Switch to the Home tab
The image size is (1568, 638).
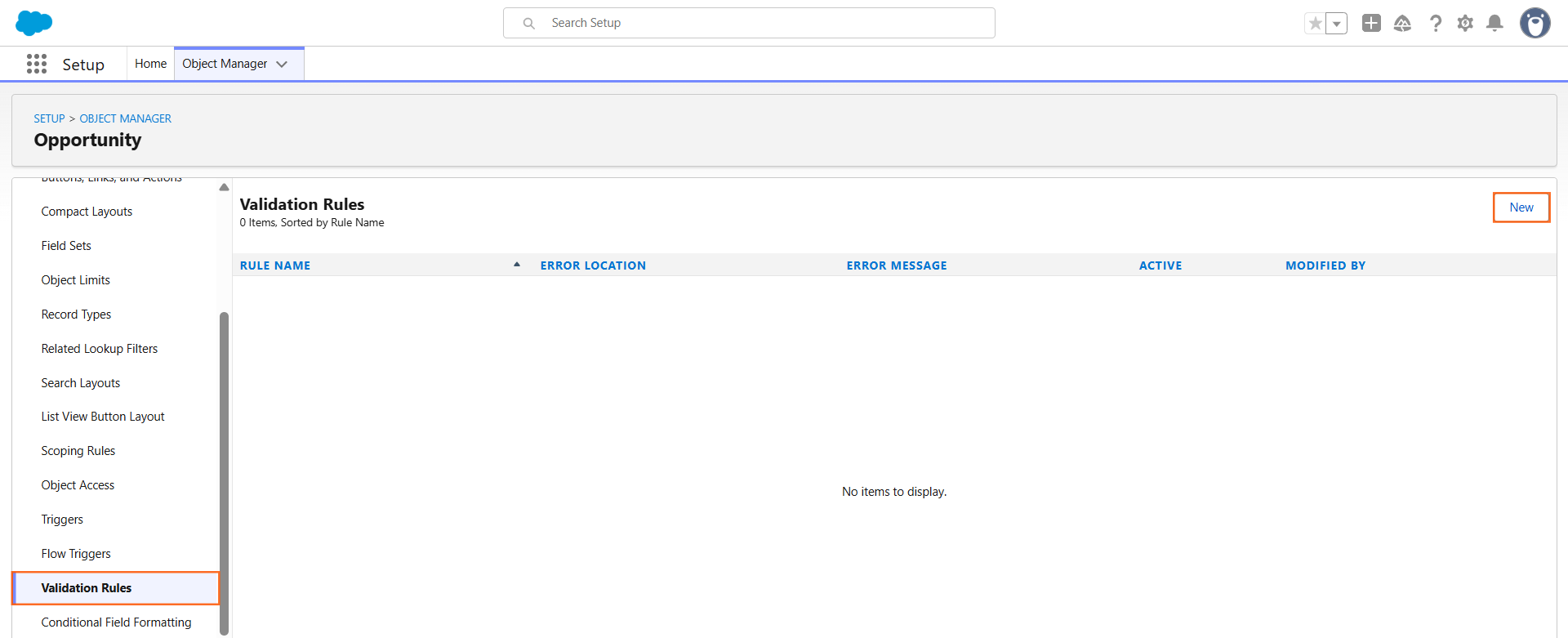(150, 64)
